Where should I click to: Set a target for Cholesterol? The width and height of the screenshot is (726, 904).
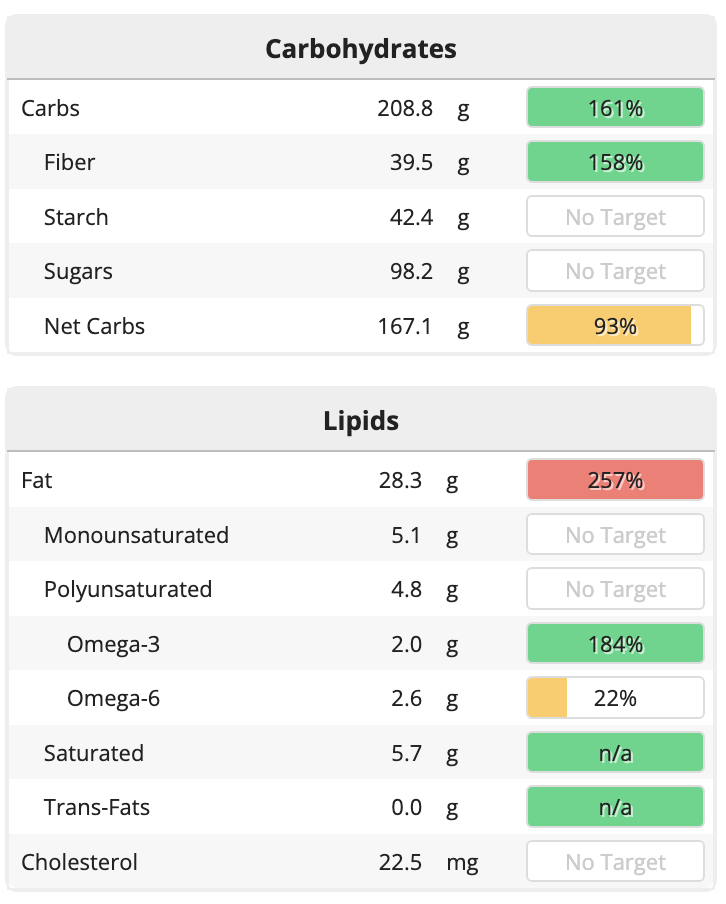[615, 862]
